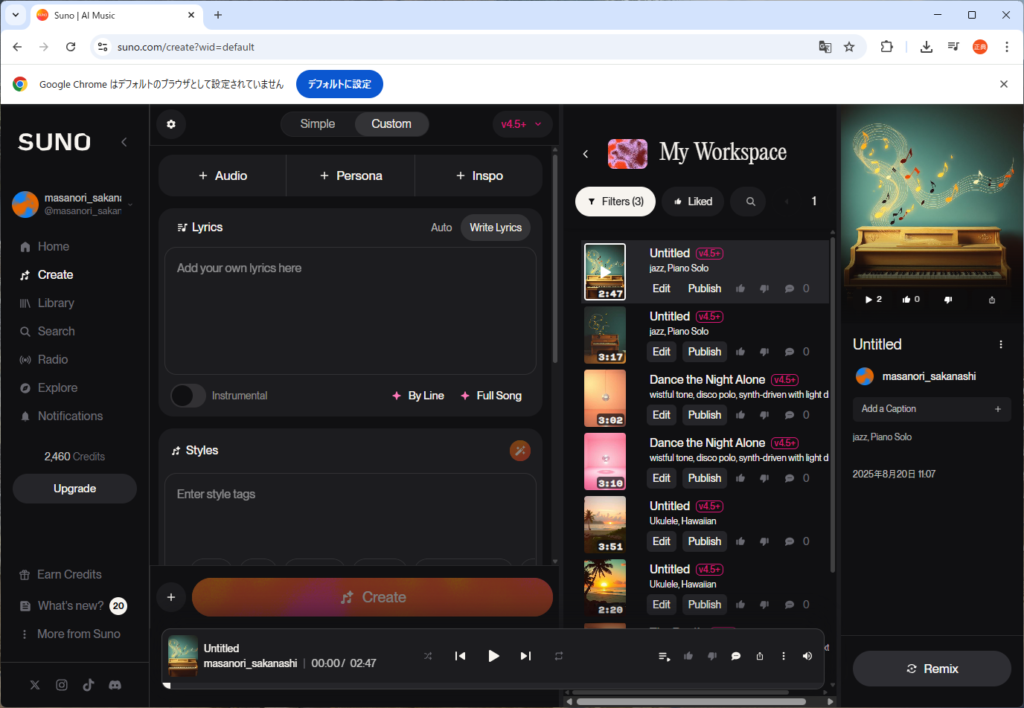The width and height of the screenshot is (1024, 708).
Task: Click the magic wand icon in Styles
Action: point(520,450)
